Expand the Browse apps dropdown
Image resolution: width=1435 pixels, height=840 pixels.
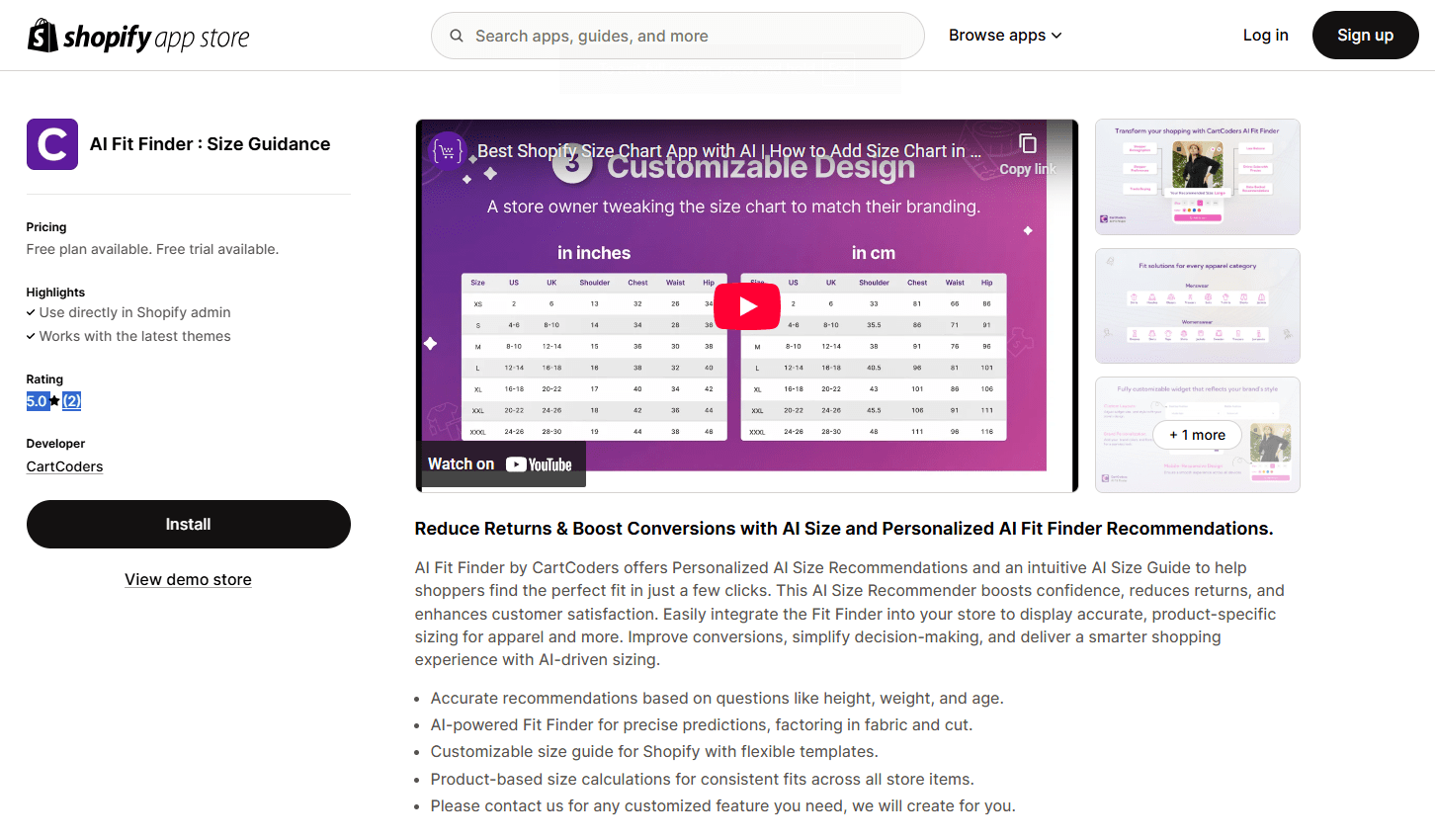(x=1005, y=36)
